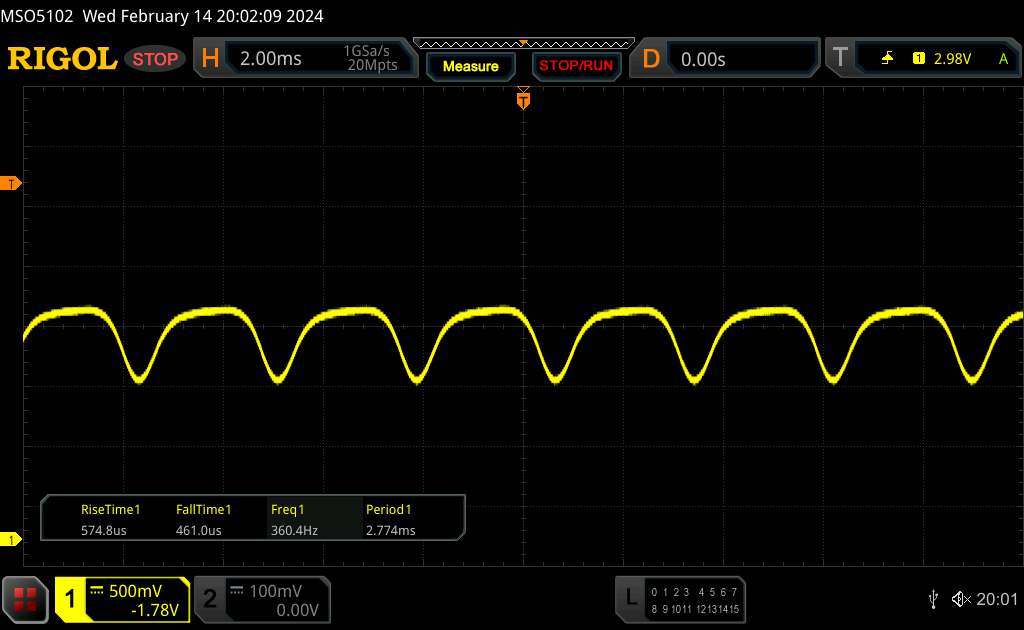Open horizontal timebase 2.00ms settings
This screenshot has height=630, width=1024.
coord(305,59)
